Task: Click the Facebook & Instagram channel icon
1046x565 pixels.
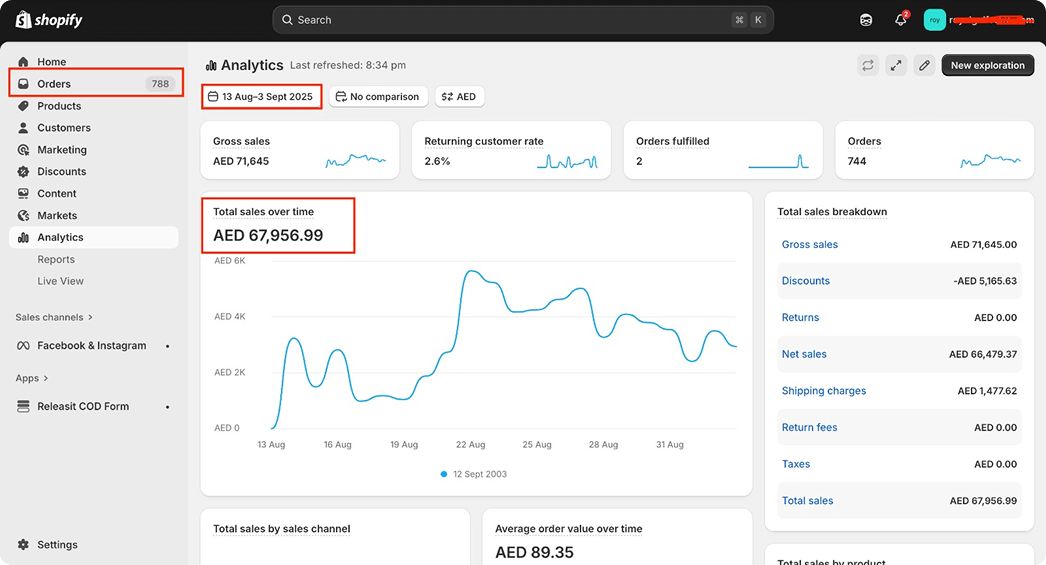Action: click(x=23, y=346)
